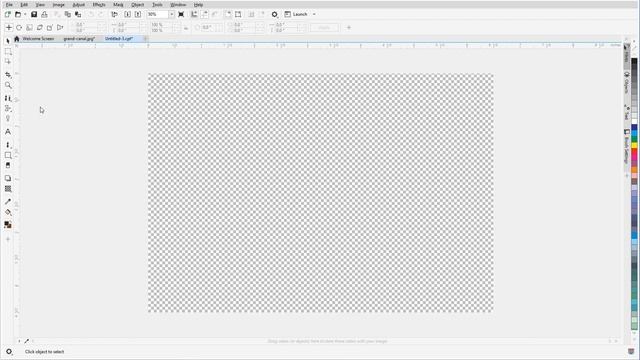
Task: Pick the yellow swatch in color palette
Action: pyautogui.click(x=634, y=146)
